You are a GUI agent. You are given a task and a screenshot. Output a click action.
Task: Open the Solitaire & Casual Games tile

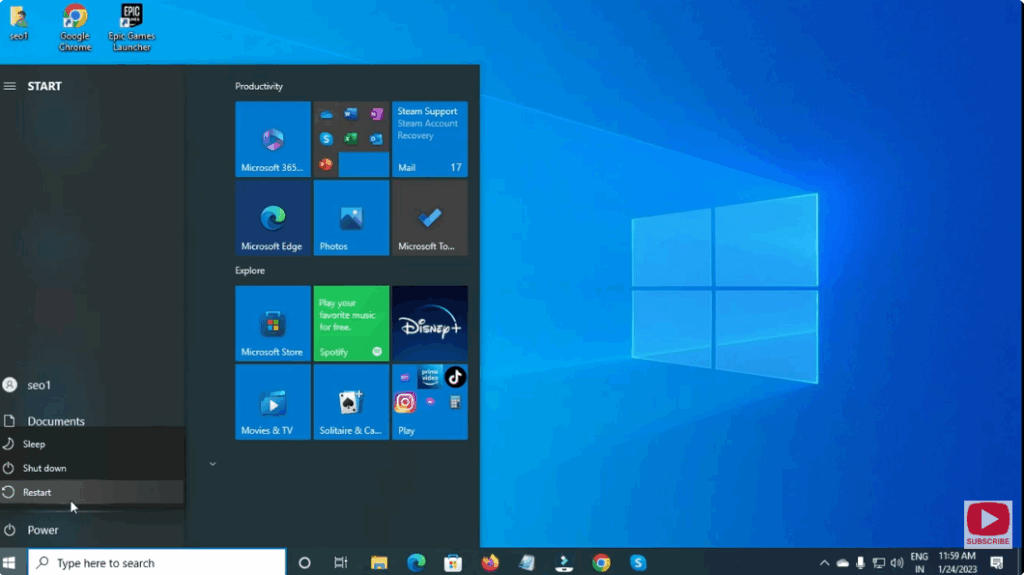[351, 402]
